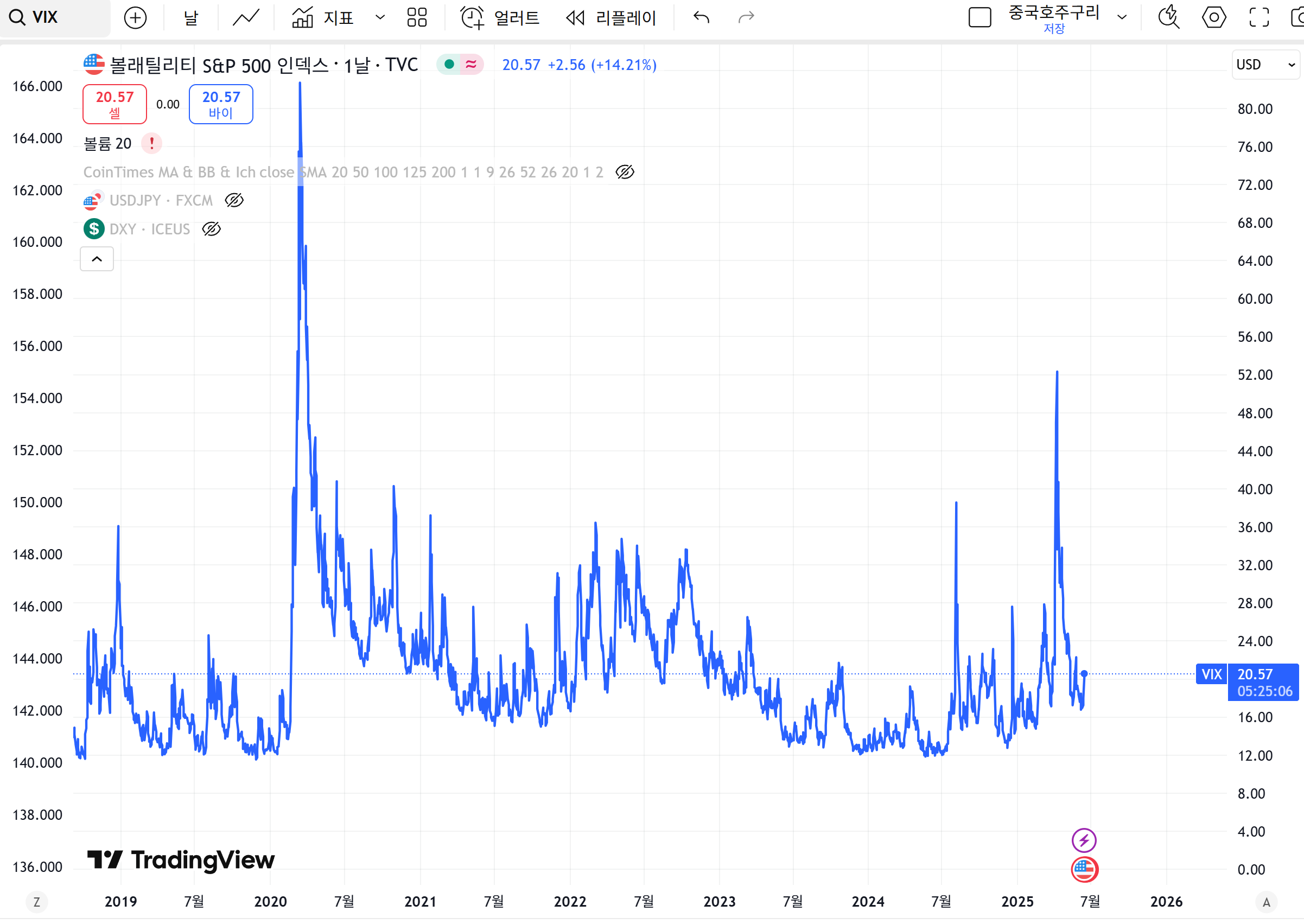Toggle visibility of CoinTimes MA indicator
Screen dimensions: 1304x924
click(625, 172)
